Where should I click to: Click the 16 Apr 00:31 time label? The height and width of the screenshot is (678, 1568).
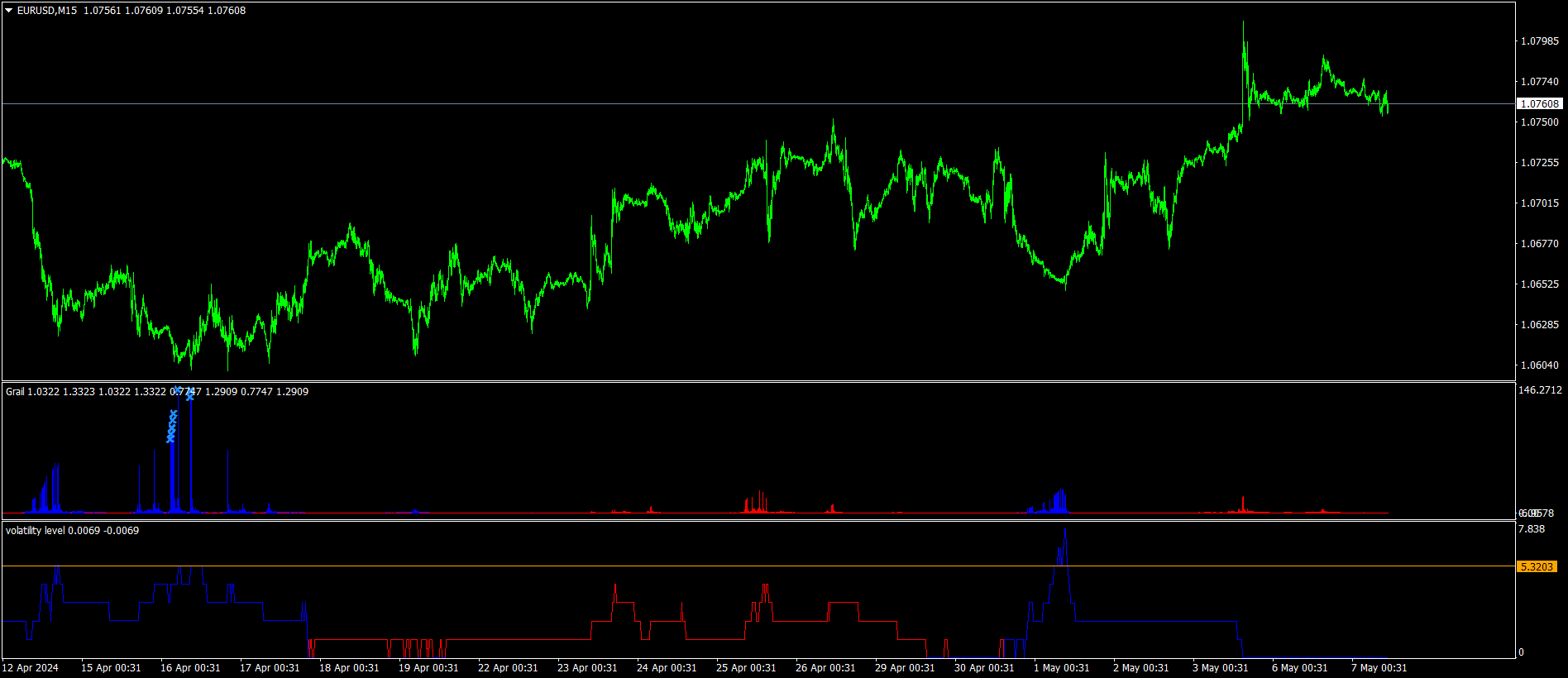190,668
